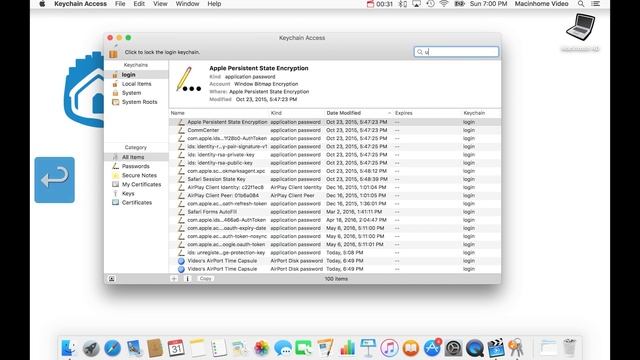
Task: Open the Edit menu
Action: point(139,4)
